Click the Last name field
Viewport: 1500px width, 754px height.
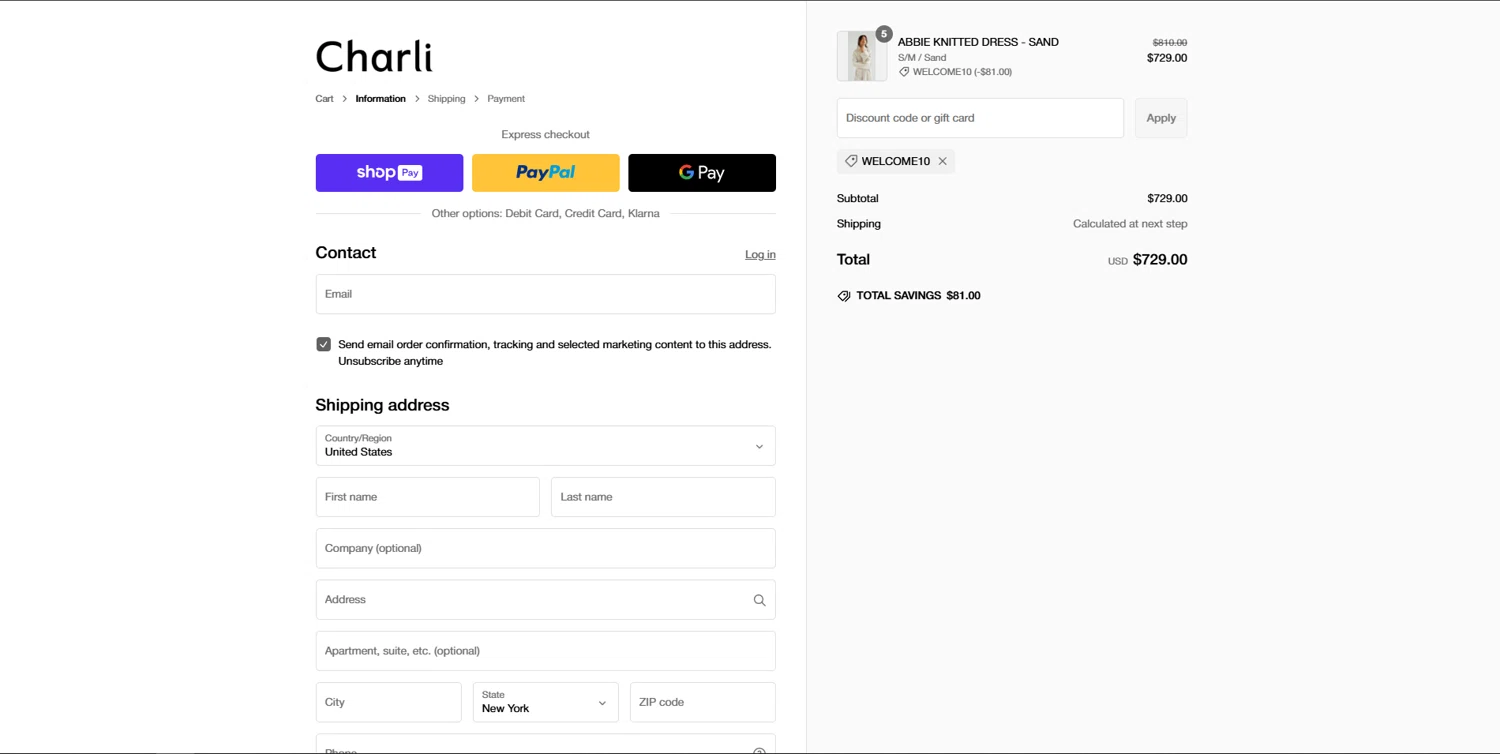(x=663, y=497)
